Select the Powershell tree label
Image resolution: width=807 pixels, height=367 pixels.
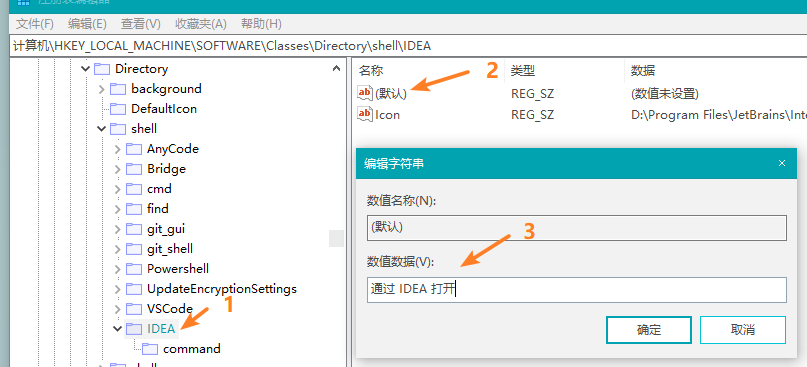[x=178, y=269]
